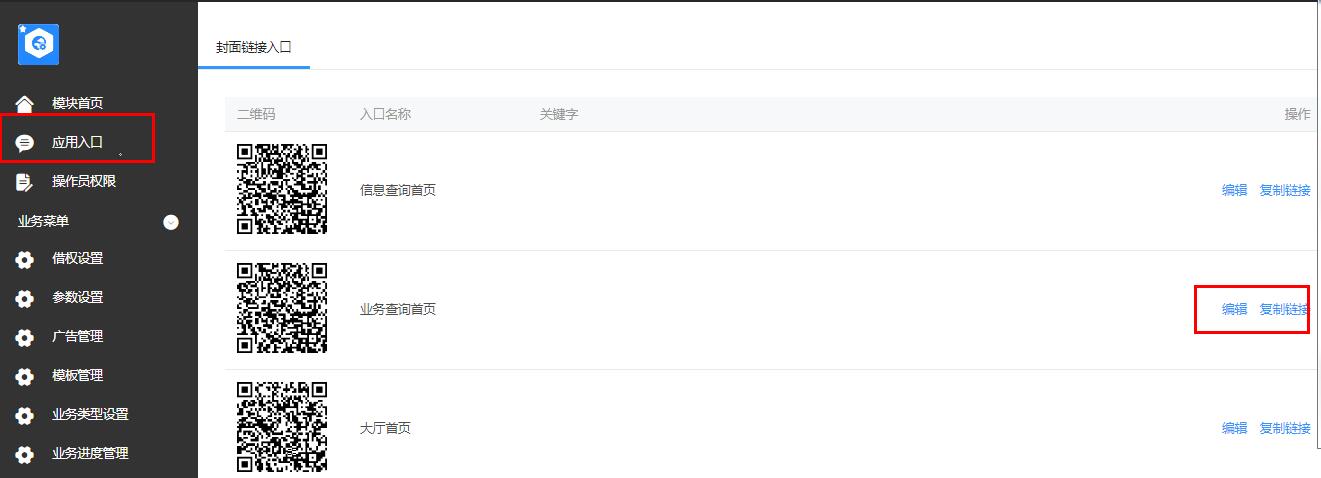The image size is (1321, 478).
Task: Click the document icon beside 操作员权限
Action: coord(25,182)
